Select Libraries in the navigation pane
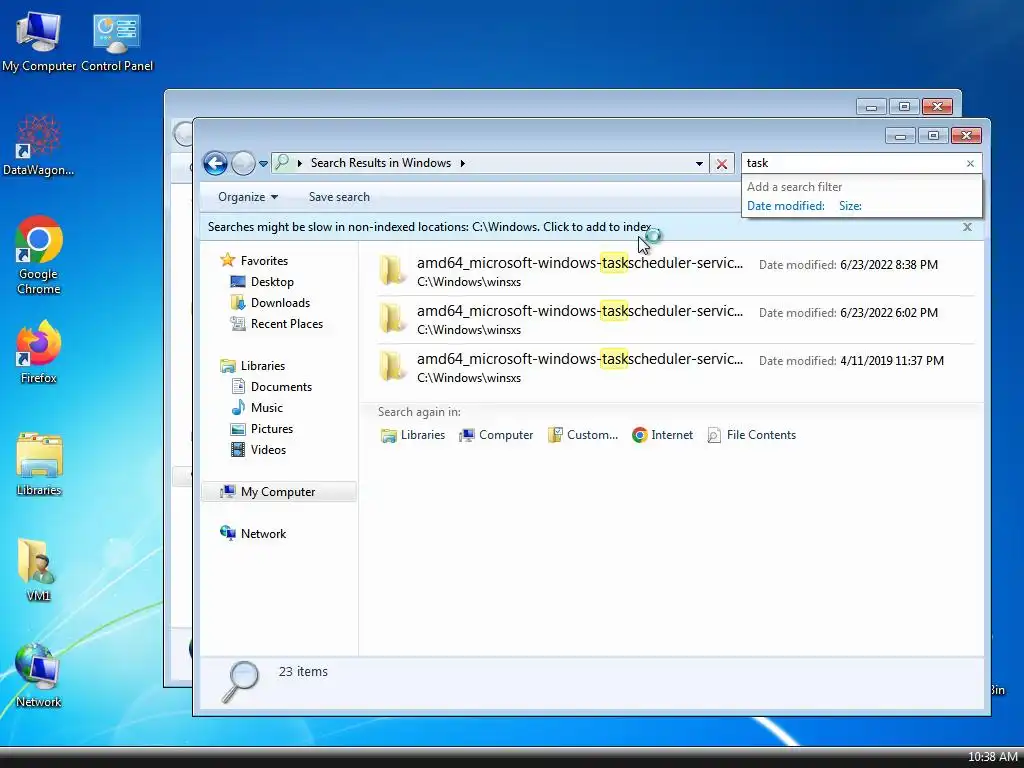Image resolution: width=1024 pixels, height=768 pixels. coord(253,366)
